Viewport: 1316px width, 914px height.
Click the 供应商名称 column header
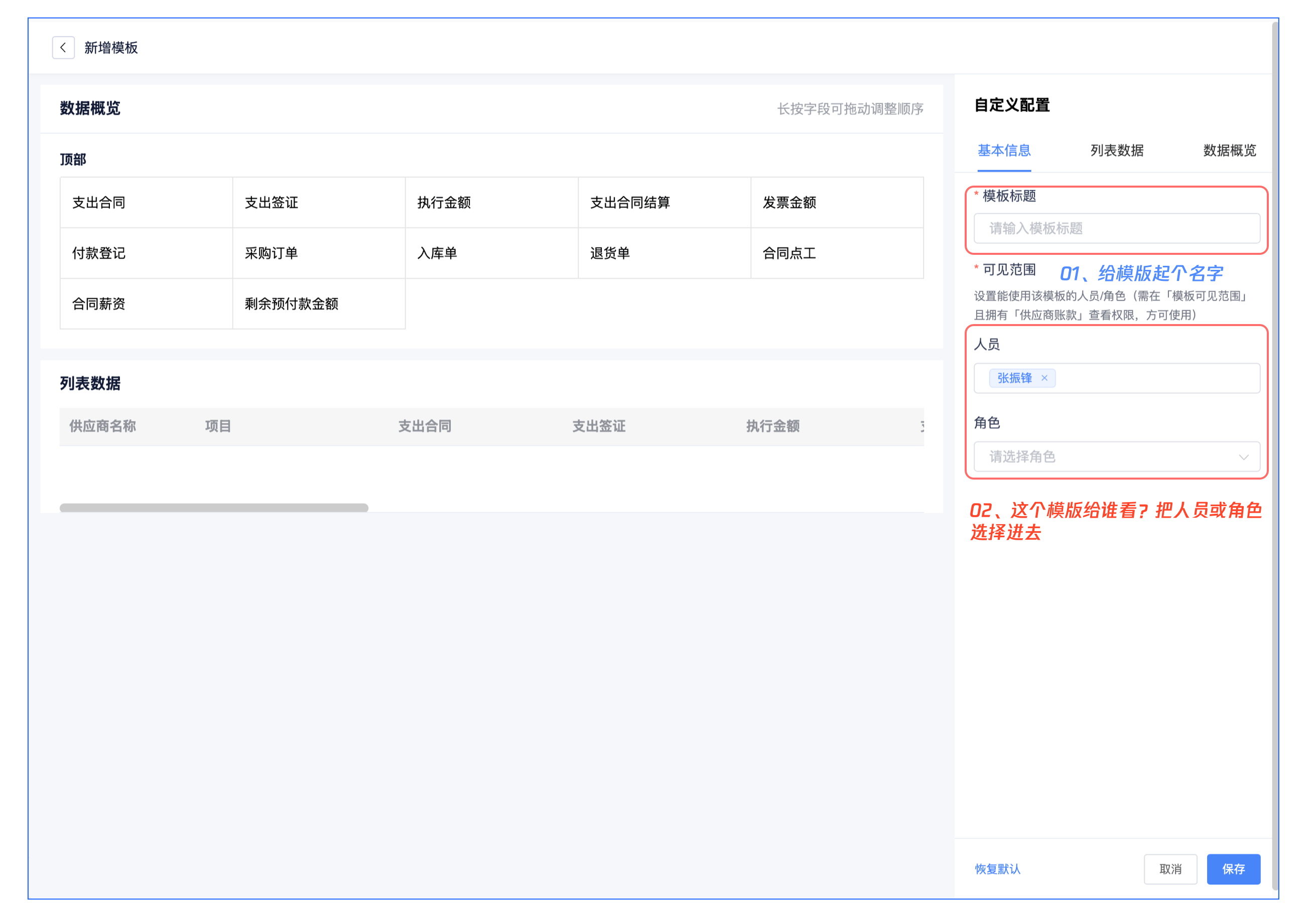tap(102, 426)
